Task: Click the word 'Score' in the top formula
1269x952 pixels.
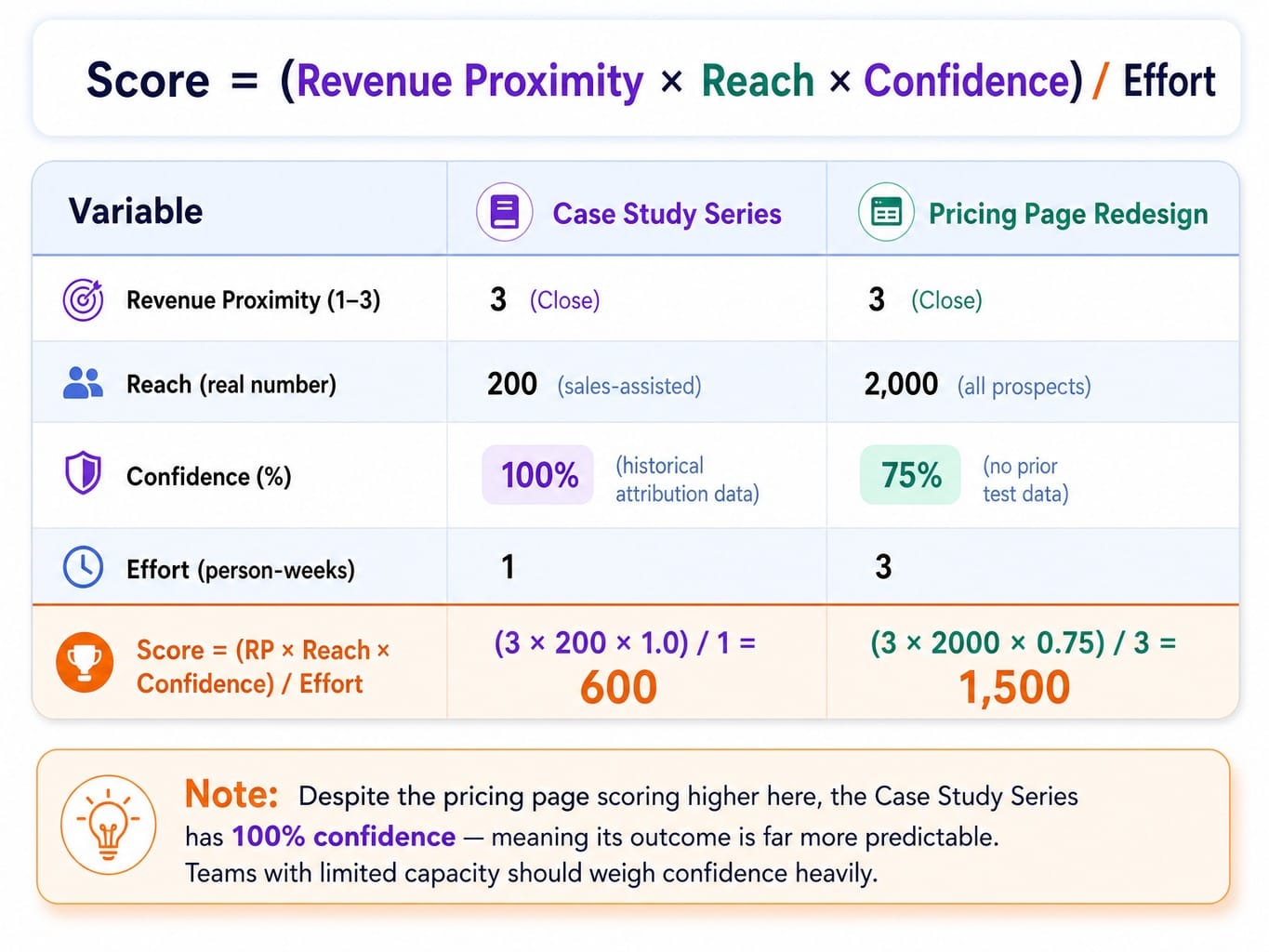Action: [148, 81]
